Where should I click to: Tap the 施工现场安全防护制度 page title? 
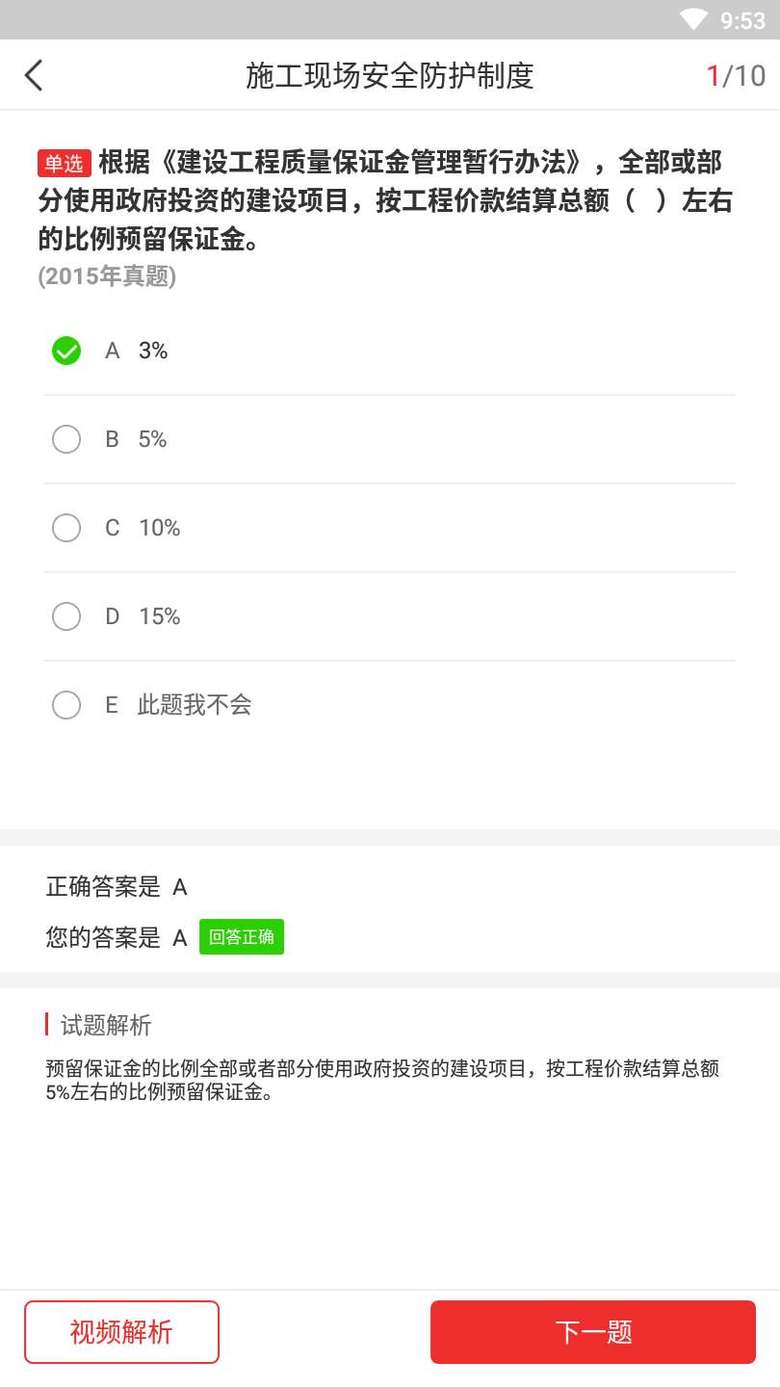390,75
